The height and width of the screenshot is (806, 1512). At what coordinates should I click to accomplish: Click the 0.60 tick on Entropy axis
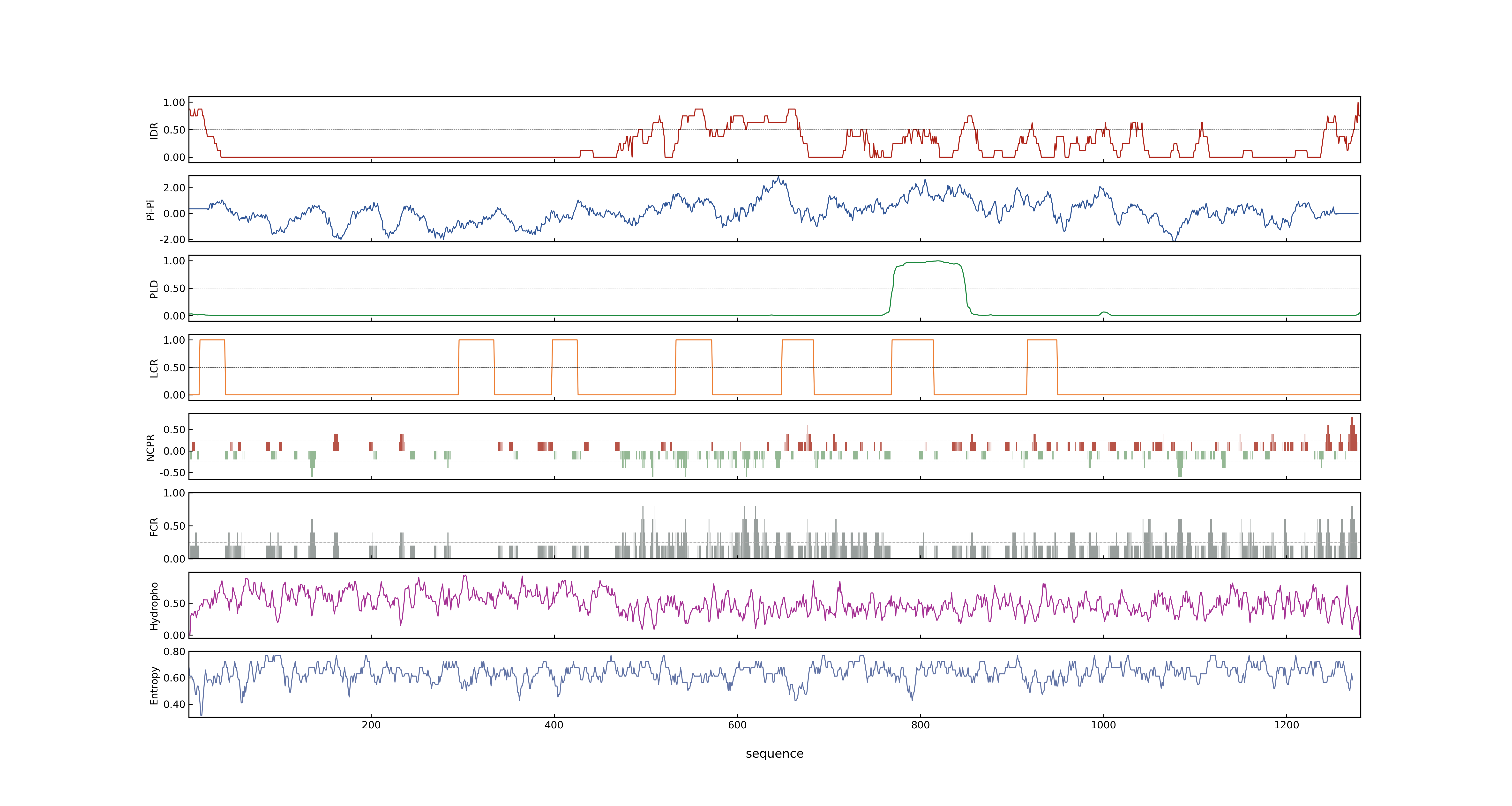(174, 678)
